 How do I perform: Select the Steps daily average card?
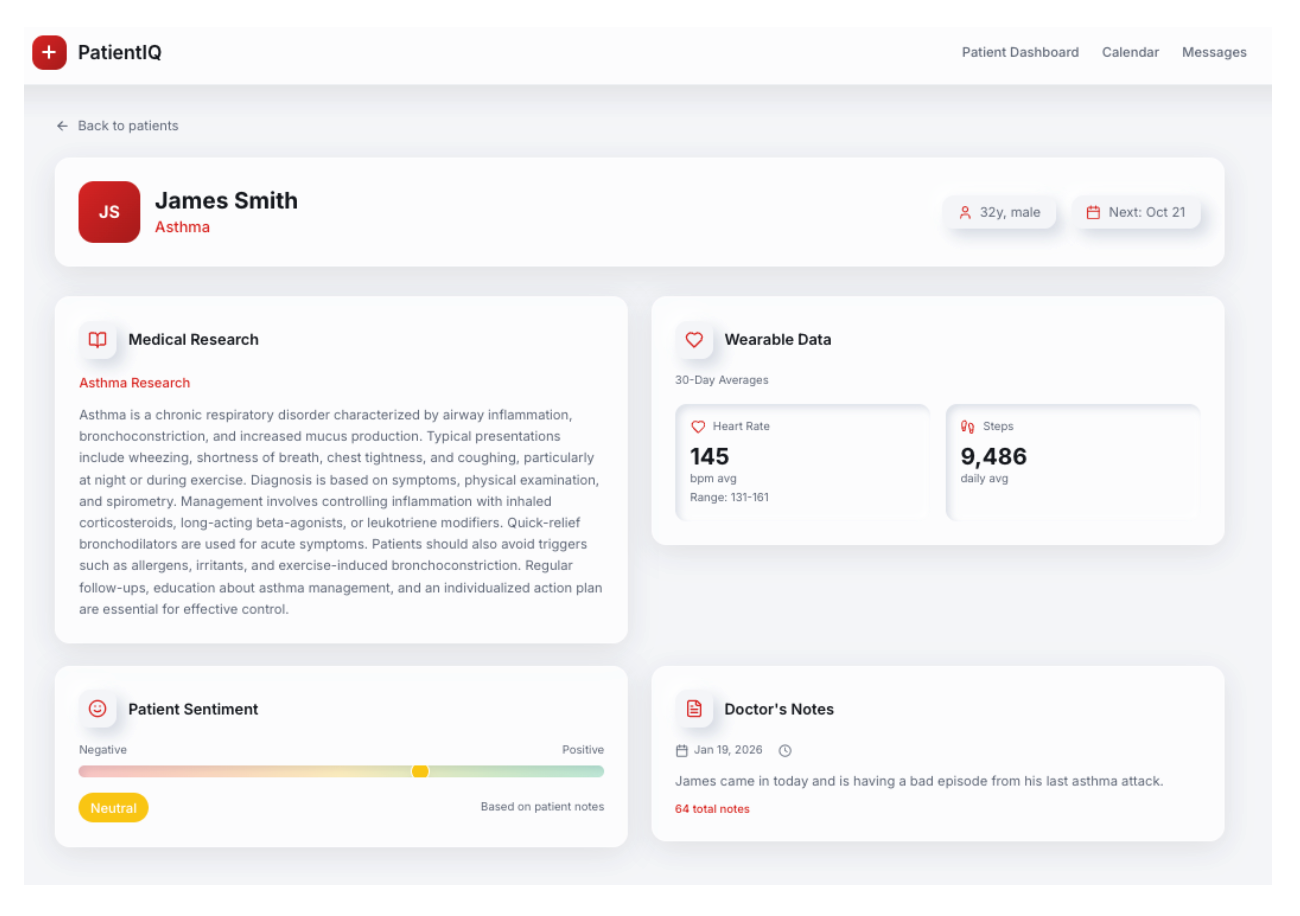pos(1072,462)
